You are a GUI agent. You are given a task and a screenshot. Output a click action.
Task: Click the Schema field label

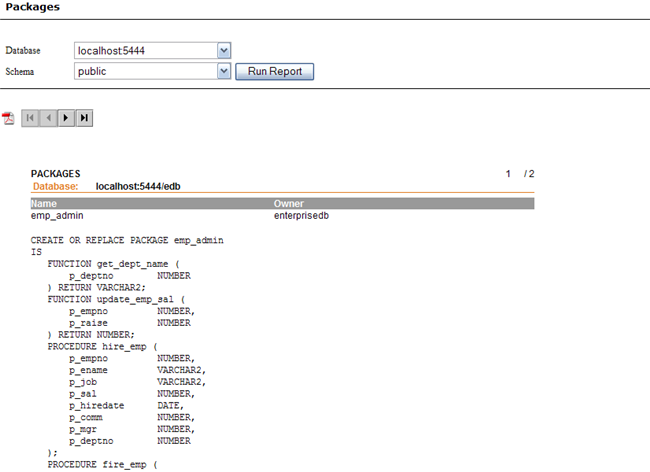click(19, 71)
